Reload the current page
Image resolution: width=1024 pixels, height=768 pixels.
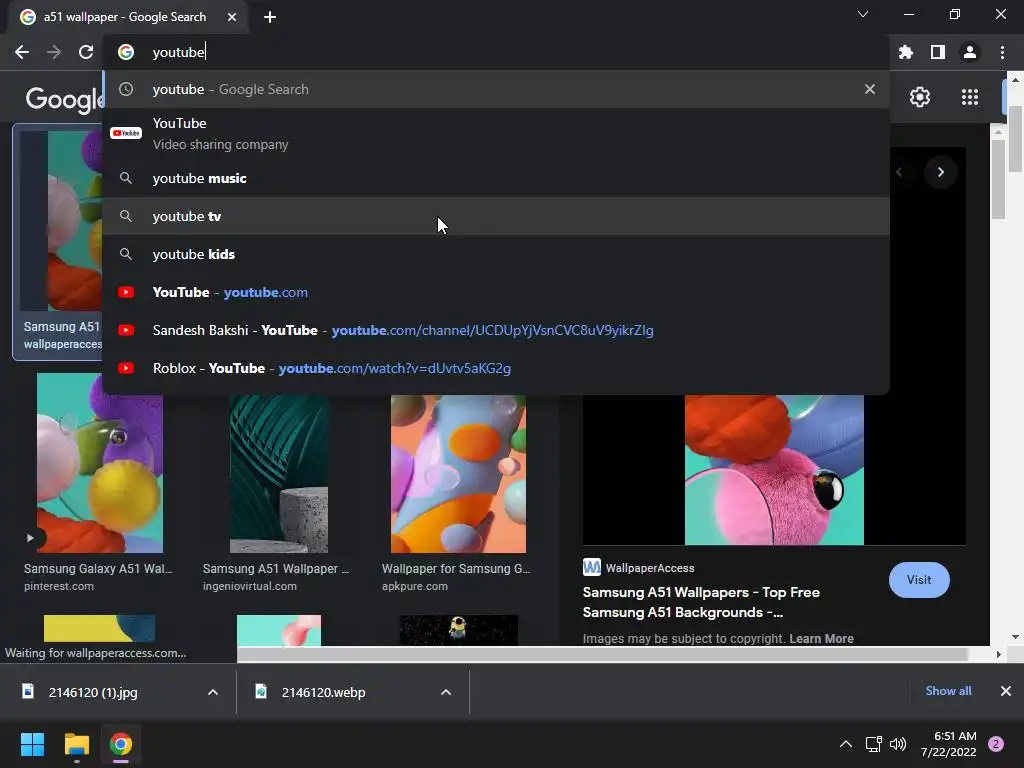(86, 52)
